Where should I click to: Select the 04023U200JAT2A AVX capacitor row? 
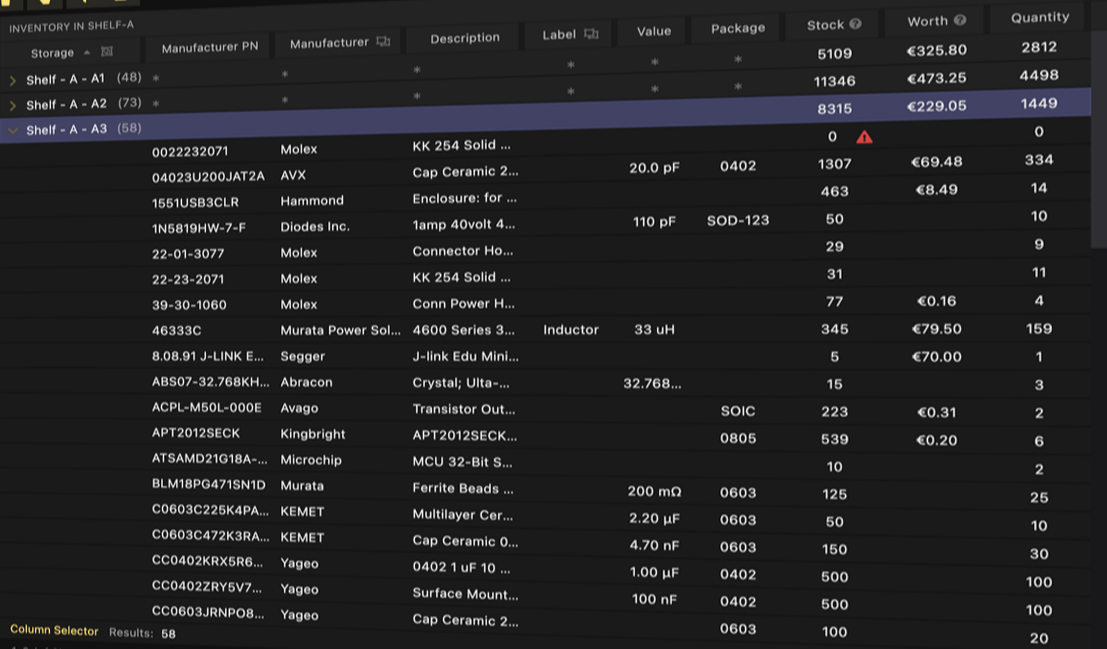pyautogui.click(x=208, y=176)
